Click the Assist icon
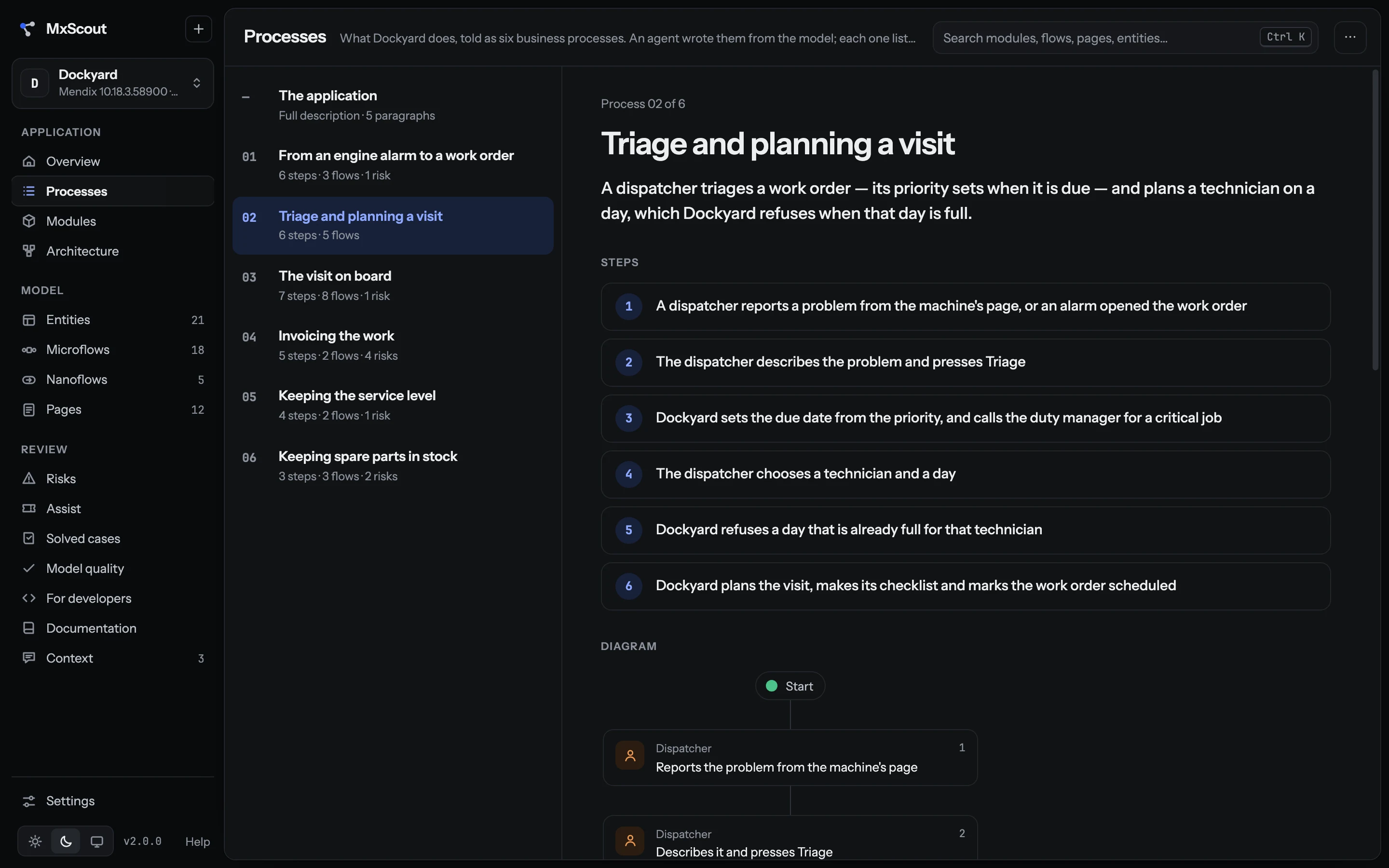This screenshot has width=1389, height=868. pyautogui.click(x=29, y=509)
